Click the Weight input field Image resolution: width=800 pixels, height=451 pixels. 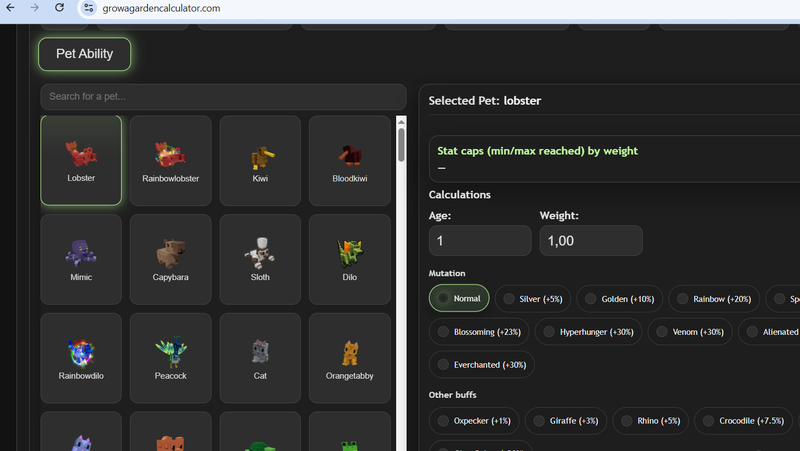click(x=591, y=240)
